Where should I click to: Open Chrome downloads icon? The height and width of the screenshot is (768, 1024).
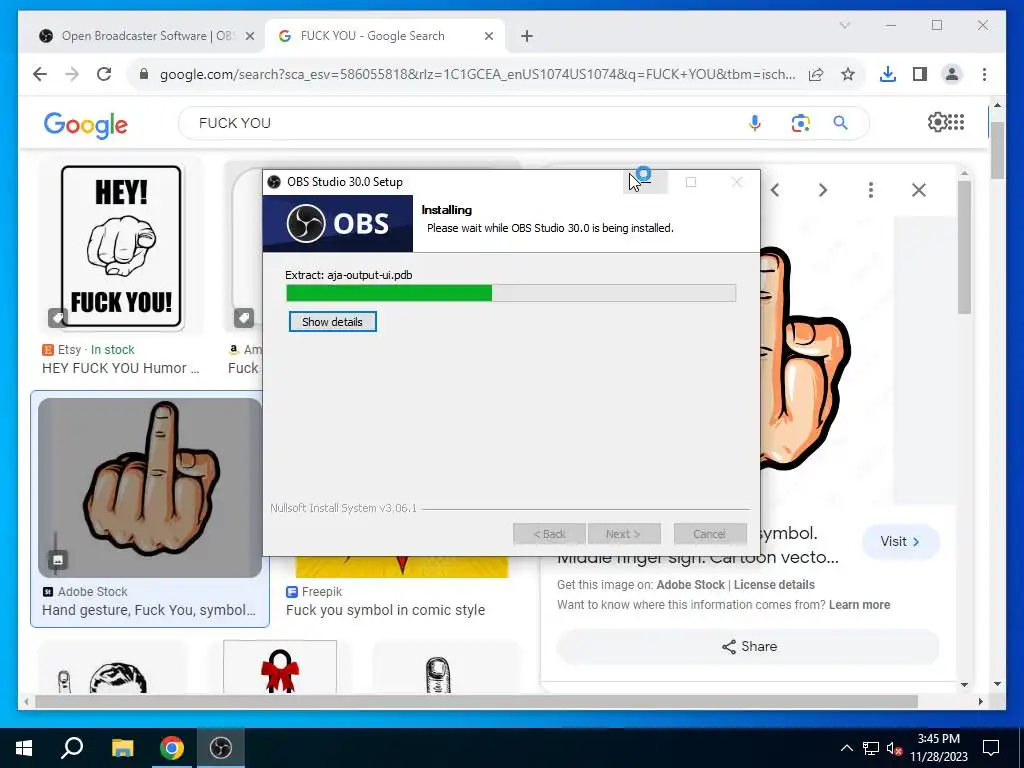[x=888, y=74]
